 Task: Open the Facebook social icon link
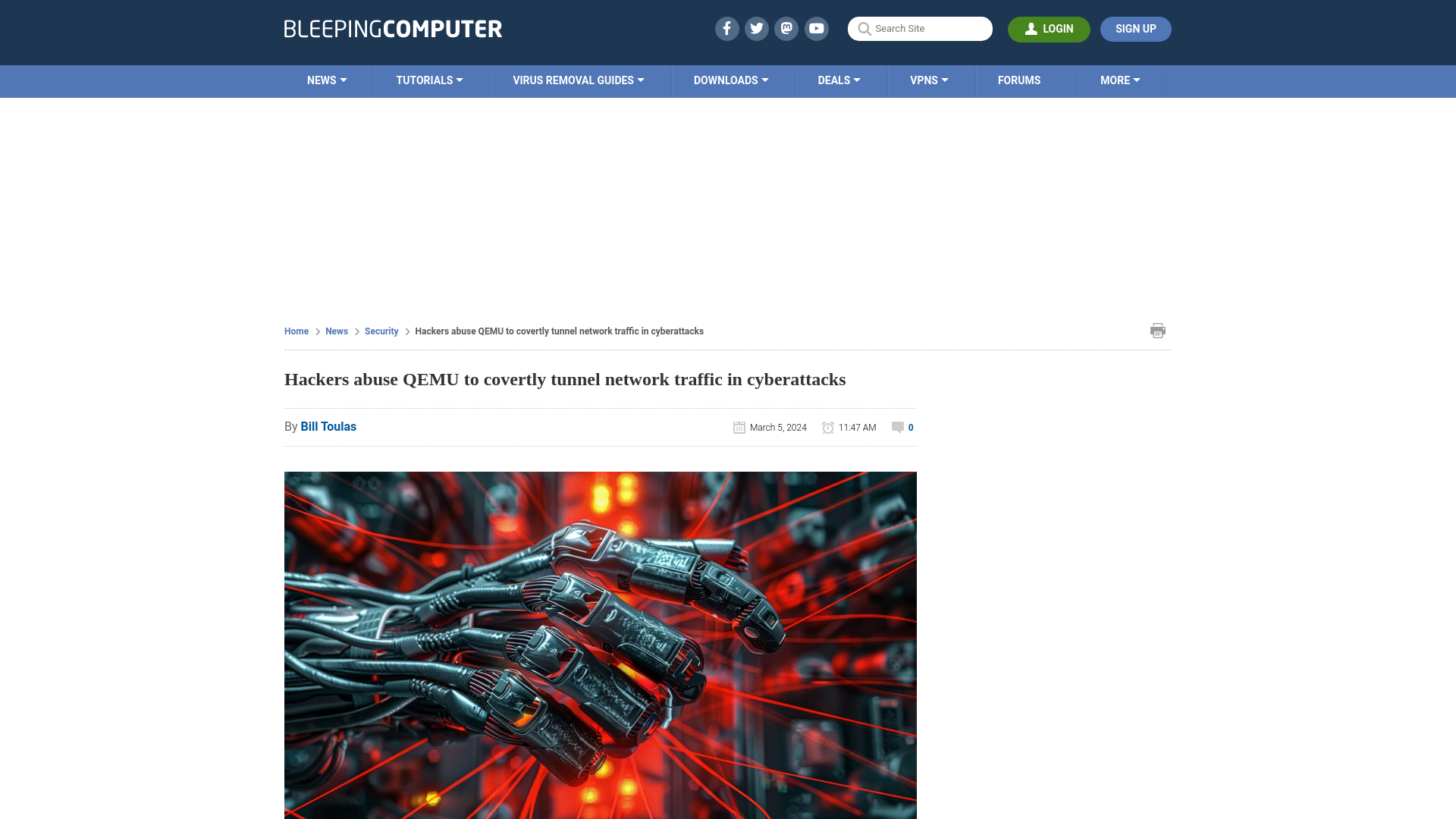[x=727, y=29]
